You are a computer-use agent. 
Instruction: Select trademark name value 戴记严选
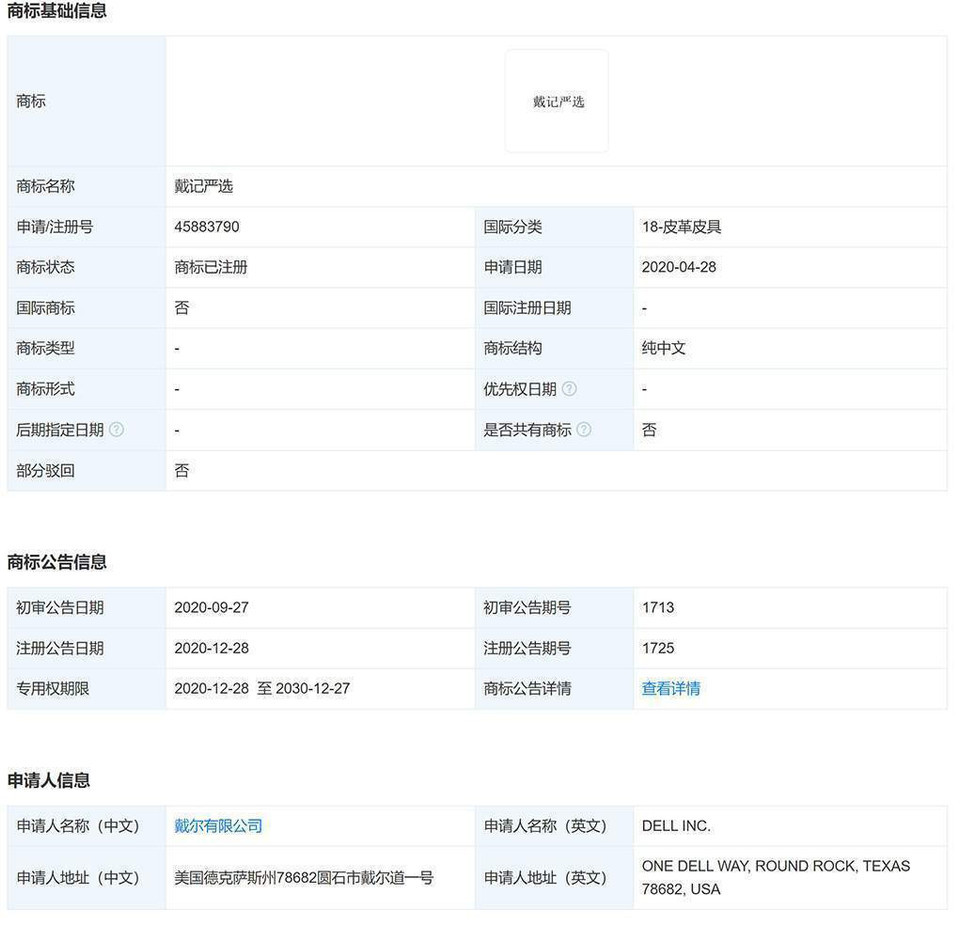pyautogui.click(x=203, y=186)
